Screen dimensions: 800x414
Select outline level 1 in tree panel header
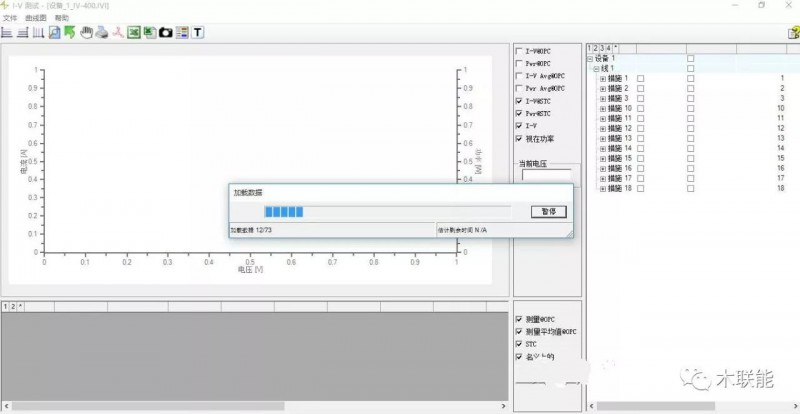click(590, 48)
